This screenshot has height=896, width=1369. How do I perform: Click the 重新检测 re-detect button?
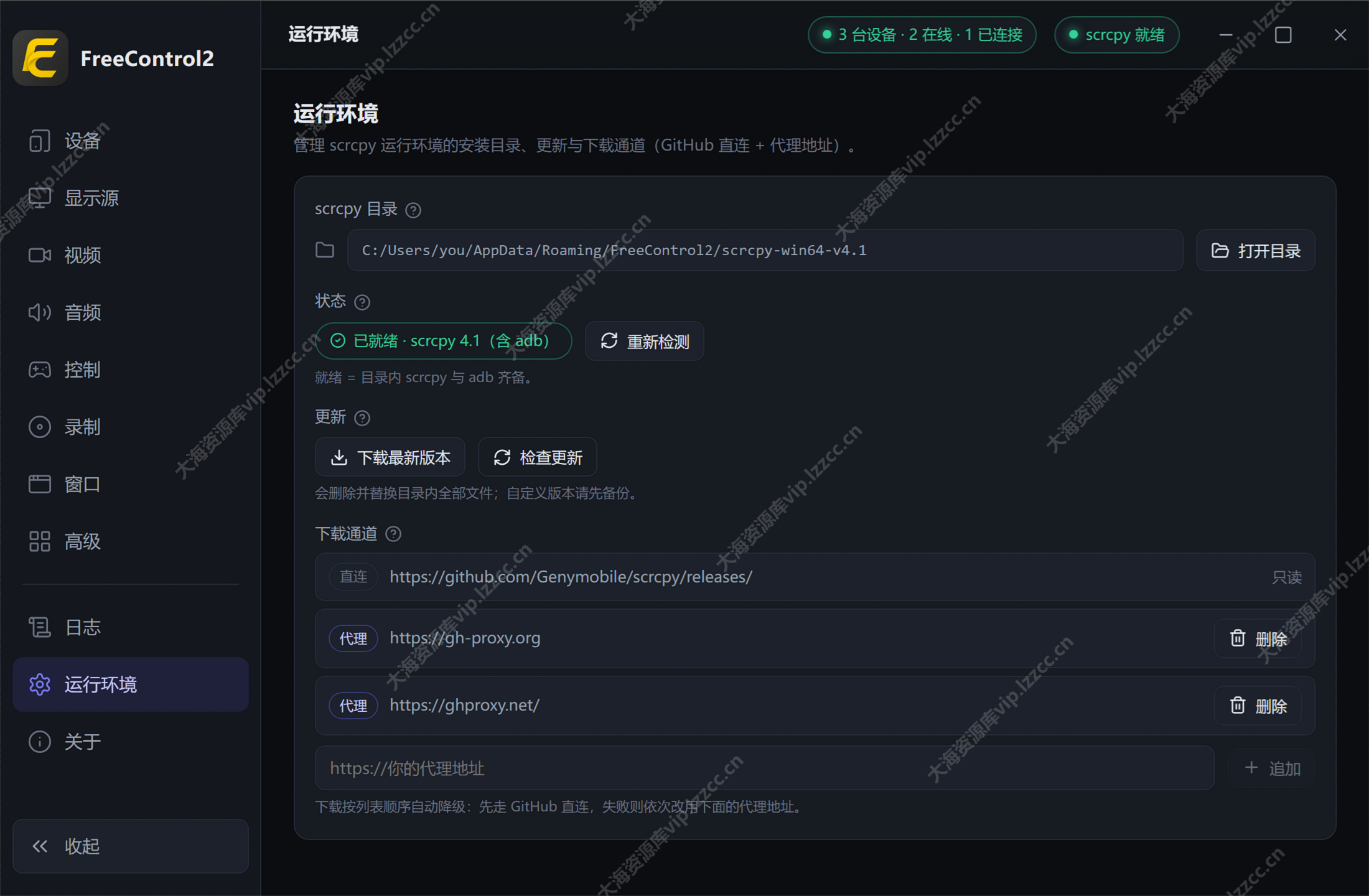(x=645, y=341)
